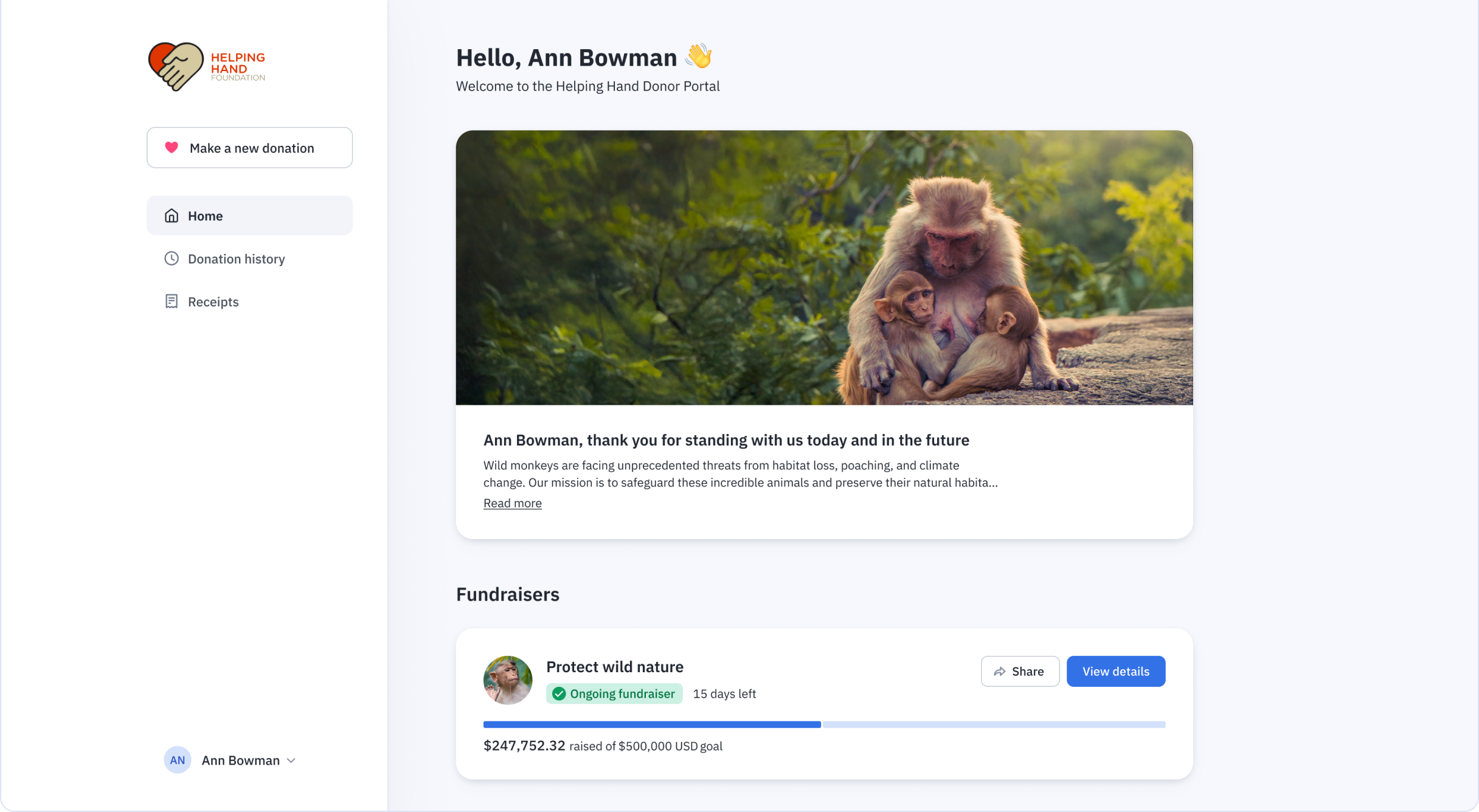The image size is (1479, 812).
Task: Click the Ongoing fundraiser status badge
Action: pyautogui.click(x=614, y=694)
